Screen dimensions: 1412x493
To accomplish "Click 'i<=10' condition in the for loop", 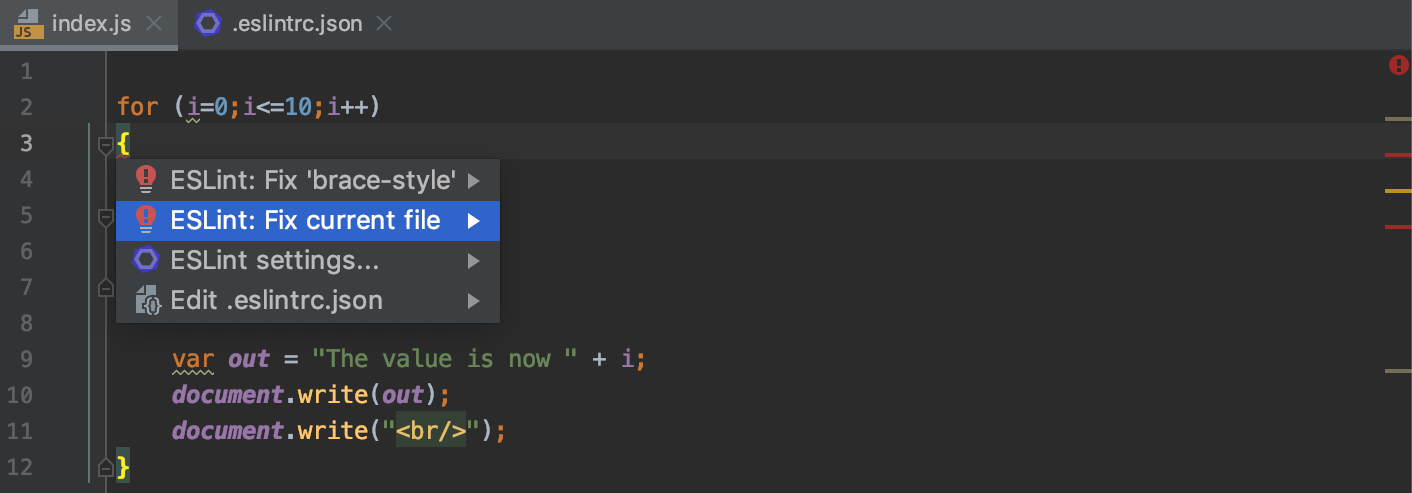I will [x=278, y=106].
